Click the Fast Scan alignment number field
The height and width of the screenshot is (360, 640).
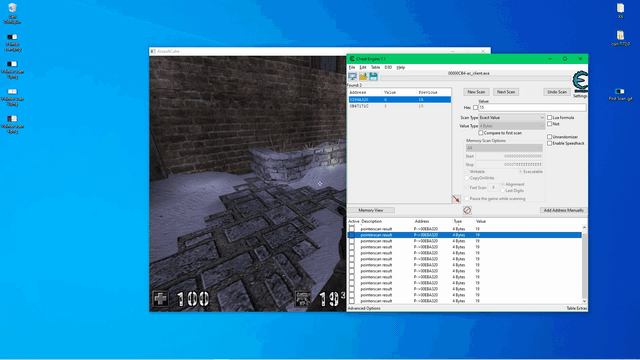(x=493, y=187)
